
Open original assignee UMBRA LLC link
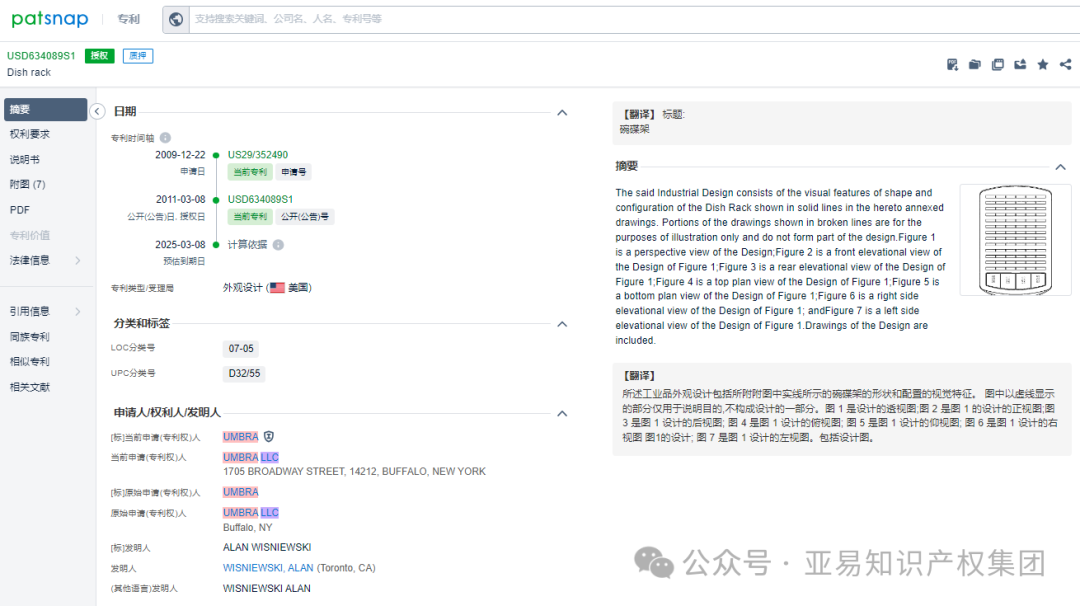251,513
